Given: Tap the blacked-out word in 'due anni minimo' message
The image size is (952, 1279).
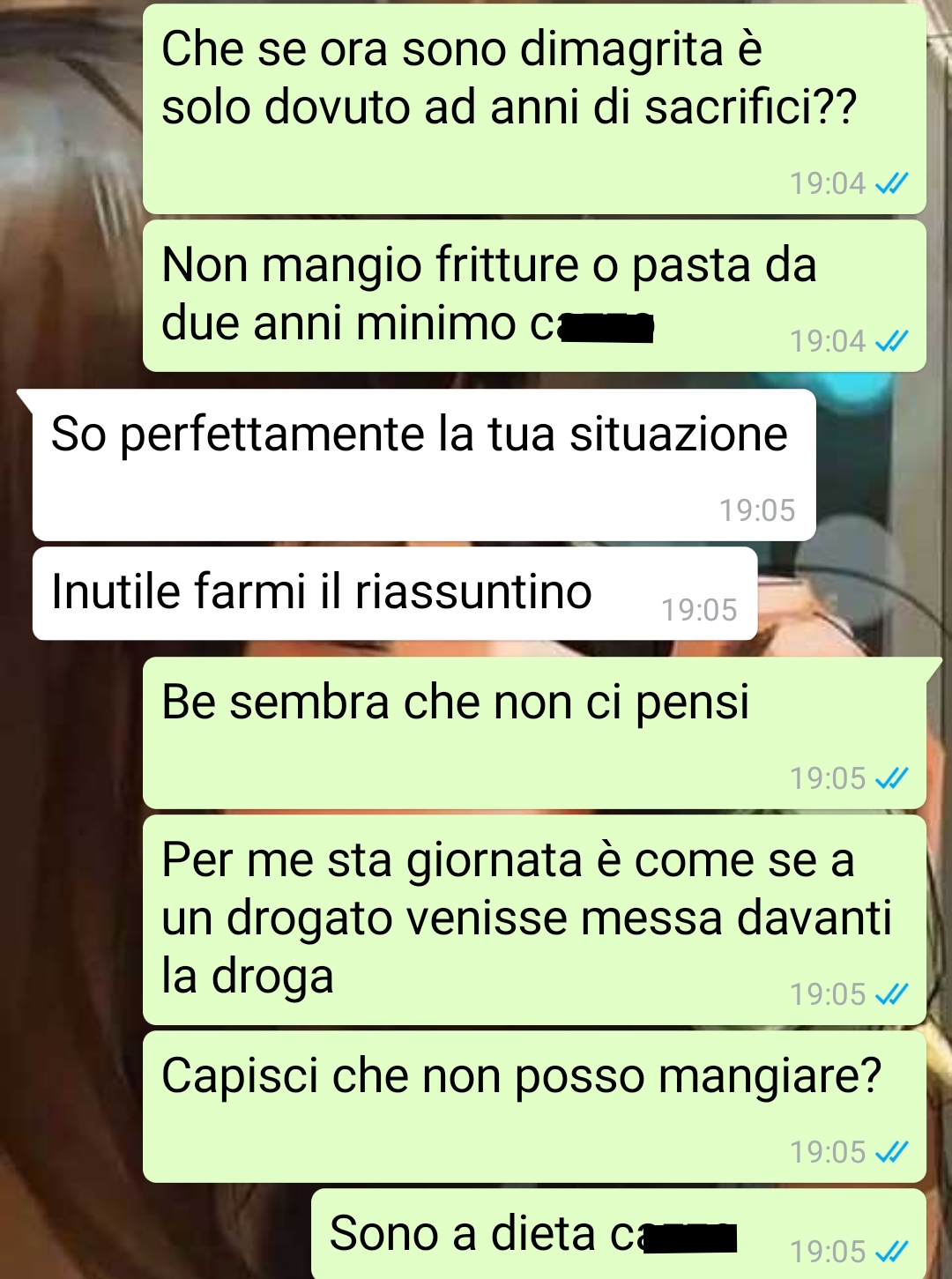Looking at the screenshot, I should pos(606,327).
